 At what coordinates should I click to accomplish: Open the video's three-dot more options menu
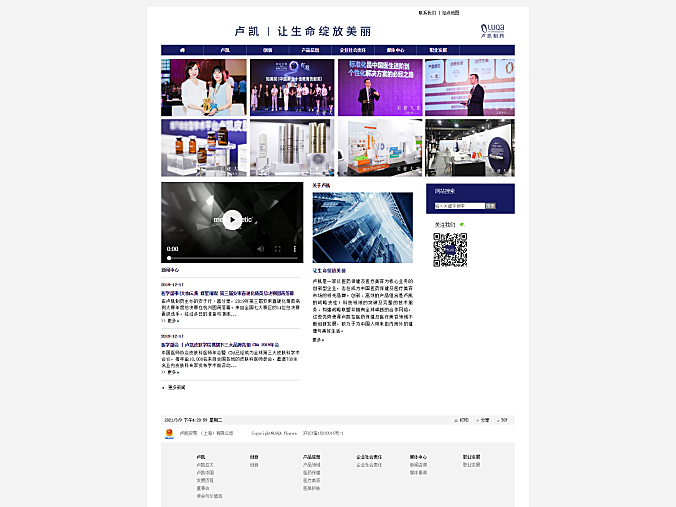(294, 249)
